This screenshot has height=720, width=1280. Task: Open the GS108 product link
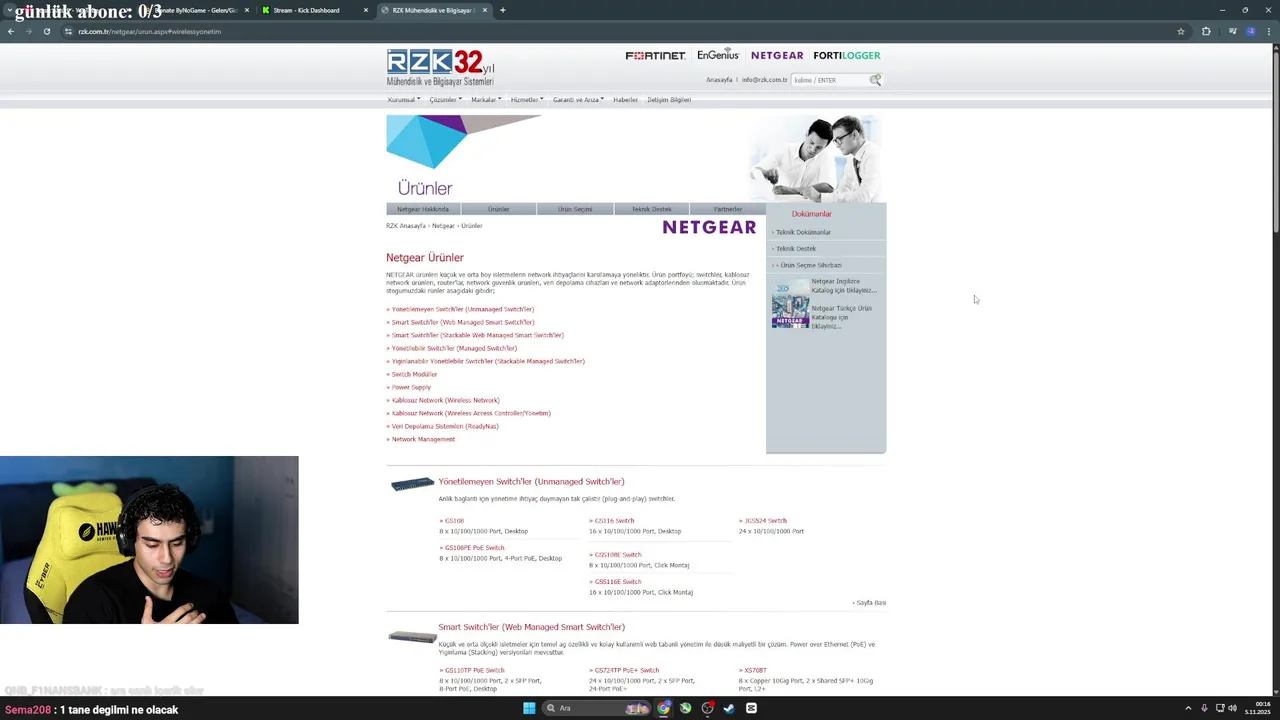[452, 521]
